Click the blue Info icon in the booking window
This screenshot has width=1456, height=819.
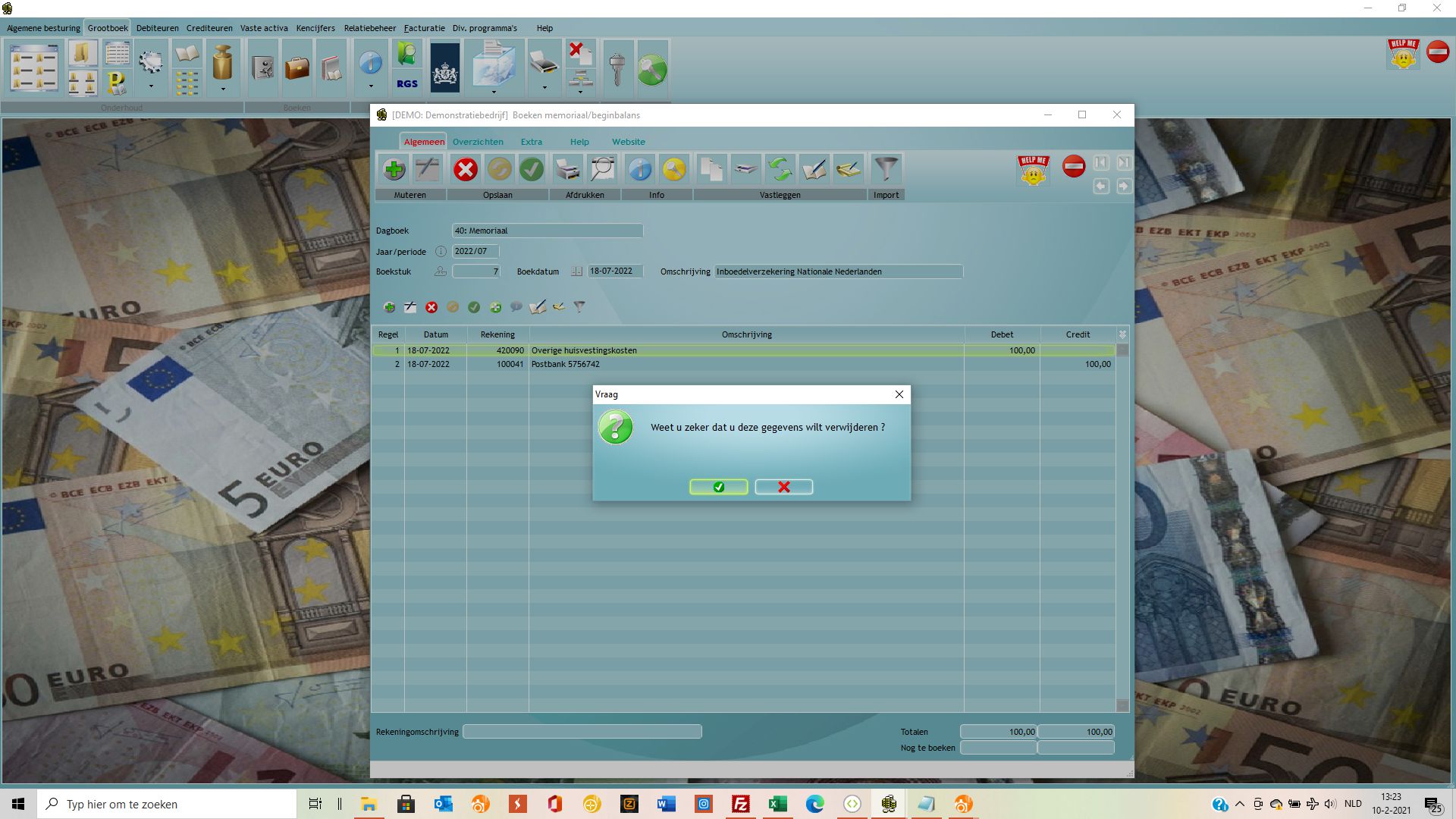tap(640, 169)
